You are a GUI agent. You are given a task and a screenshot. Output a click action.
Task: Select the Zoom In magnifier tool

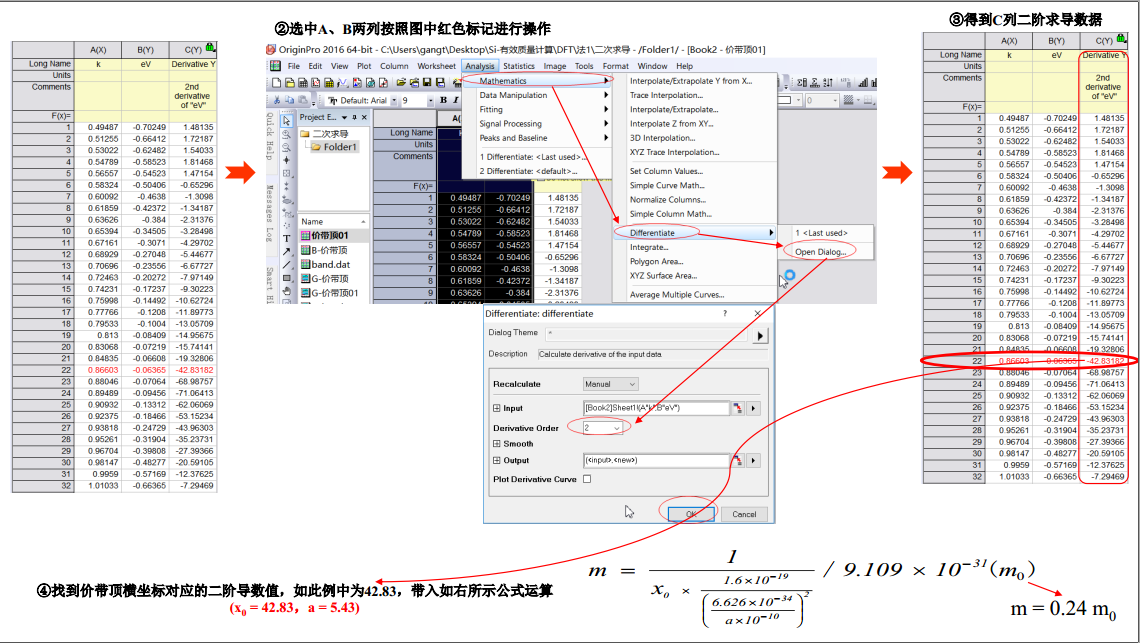coord(286,135)
